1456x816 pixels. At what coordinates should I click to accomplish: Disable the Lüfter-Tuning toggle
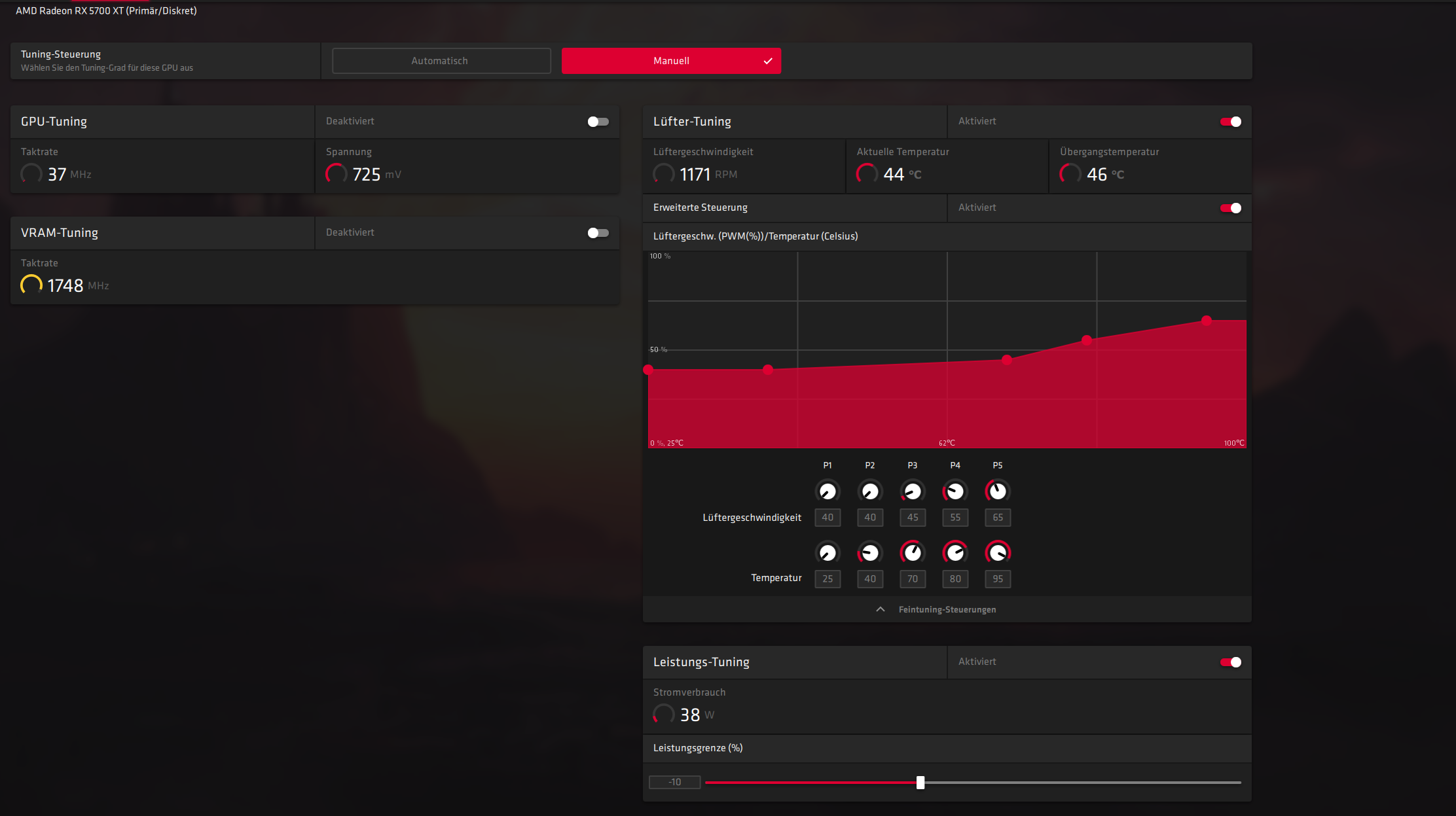click(x=1230, y=122)
